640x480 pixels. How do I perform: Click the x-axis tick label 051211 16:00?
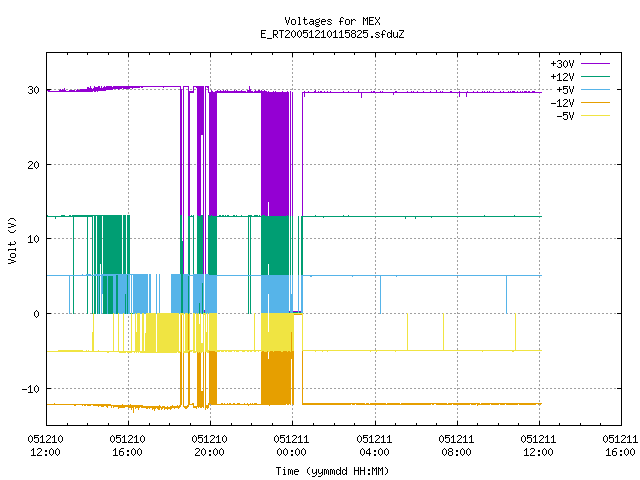620,446
